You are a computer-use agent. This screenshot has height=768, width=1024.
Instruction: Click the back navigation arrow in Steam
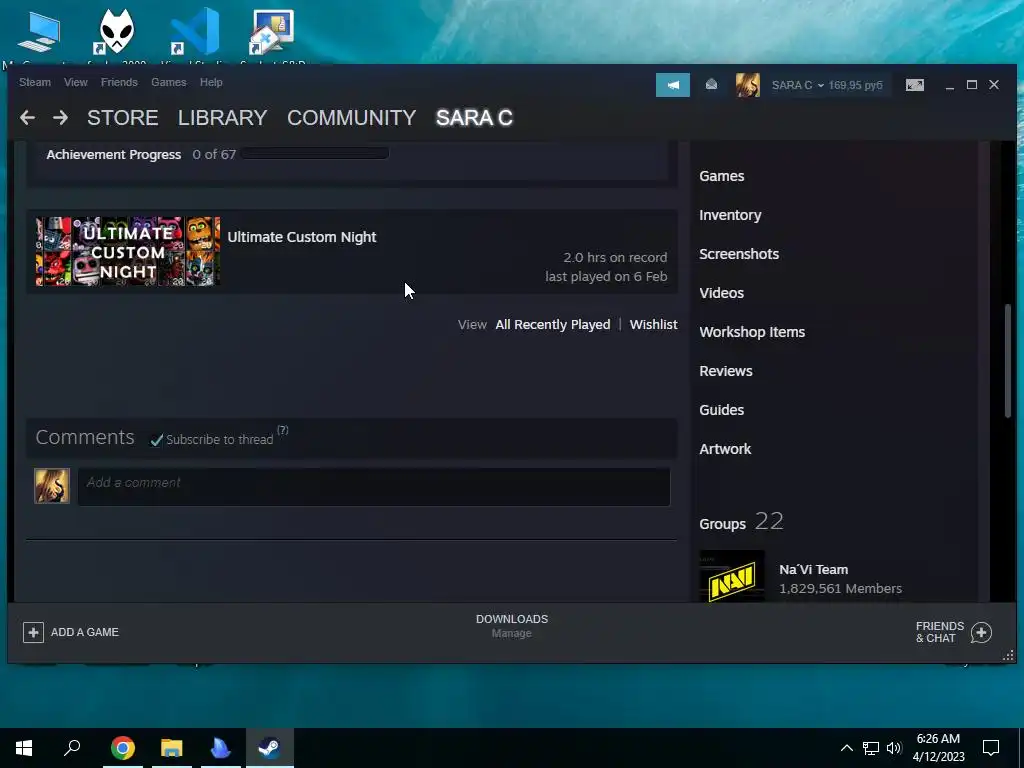tap(27, 118)
